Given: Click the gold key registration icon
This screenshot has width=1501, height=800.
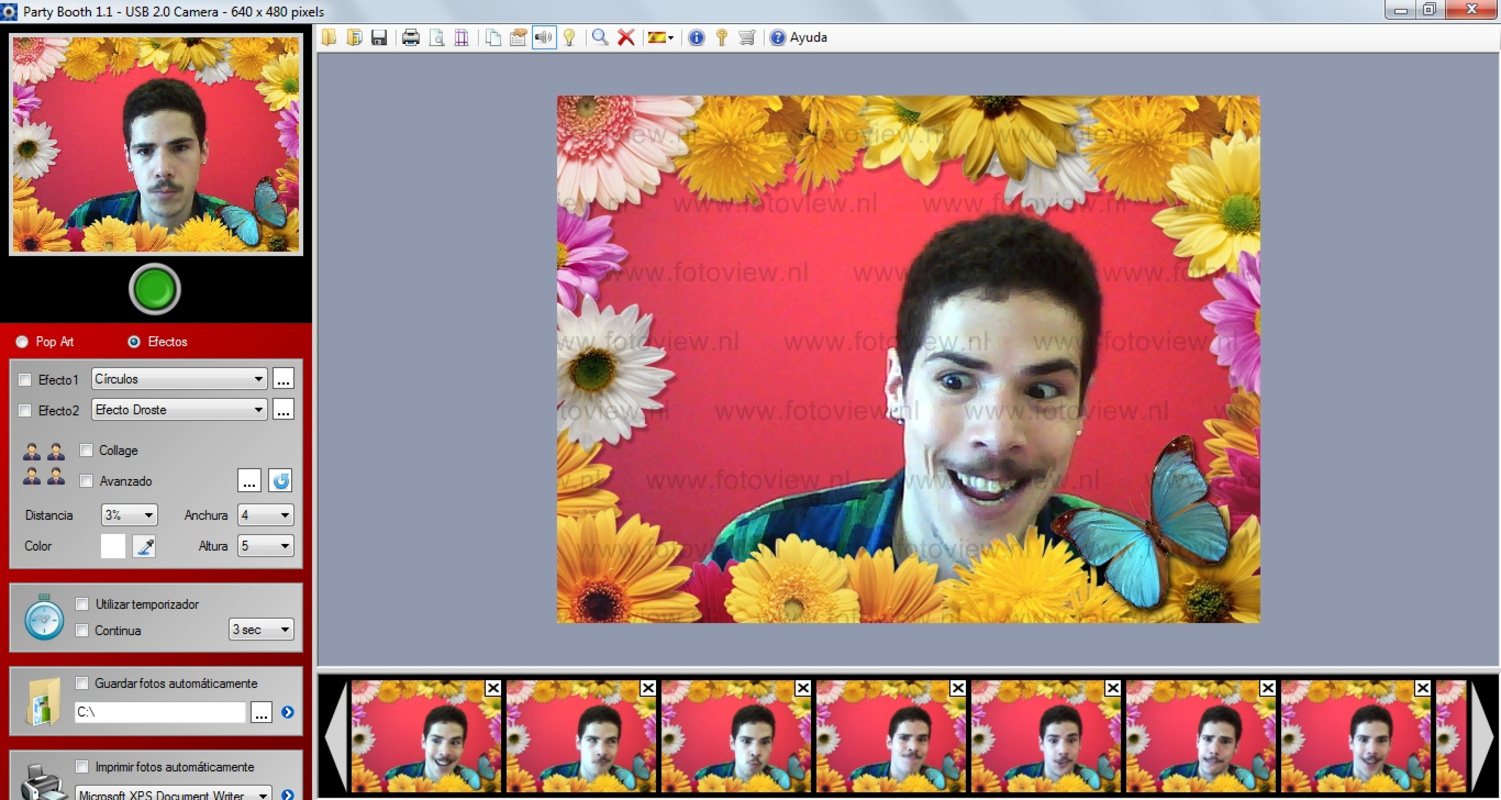Looking at the screenshot, I should coord(721,38).
